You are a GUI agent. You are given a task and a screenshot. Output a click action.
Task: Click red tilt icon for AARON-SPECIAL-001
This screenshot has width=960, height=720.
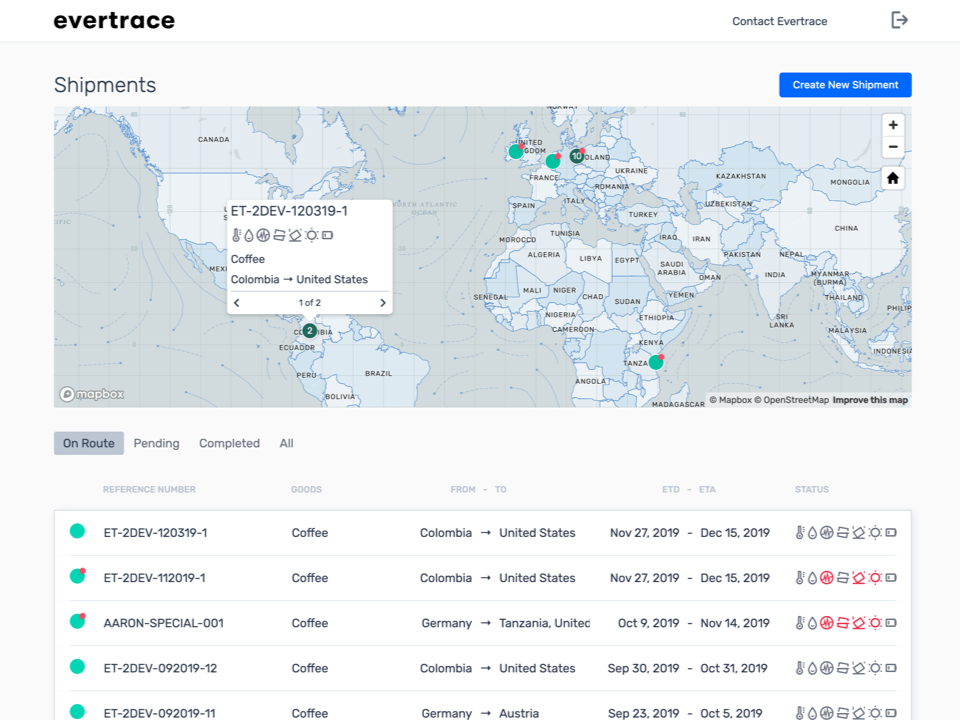tap(858, 623)
